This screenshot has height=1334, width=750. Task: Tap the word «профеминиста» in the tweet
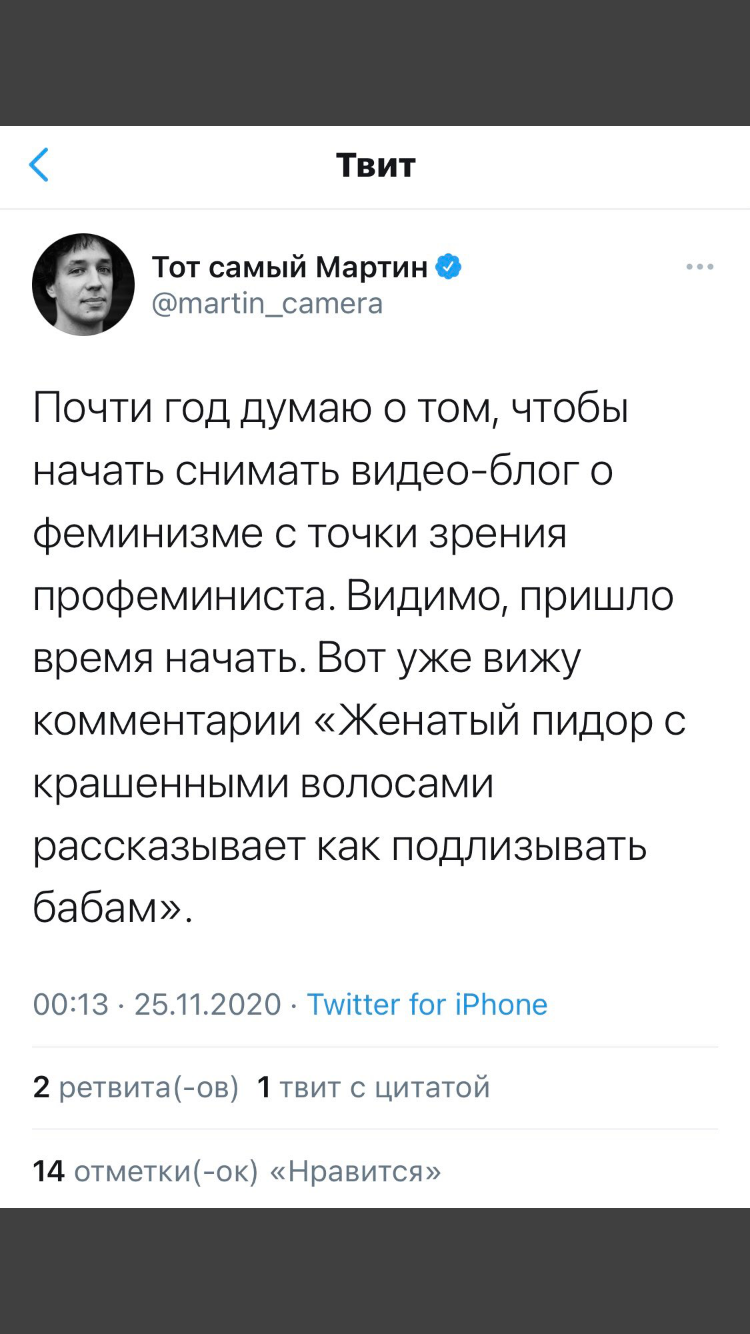[184, 597]
